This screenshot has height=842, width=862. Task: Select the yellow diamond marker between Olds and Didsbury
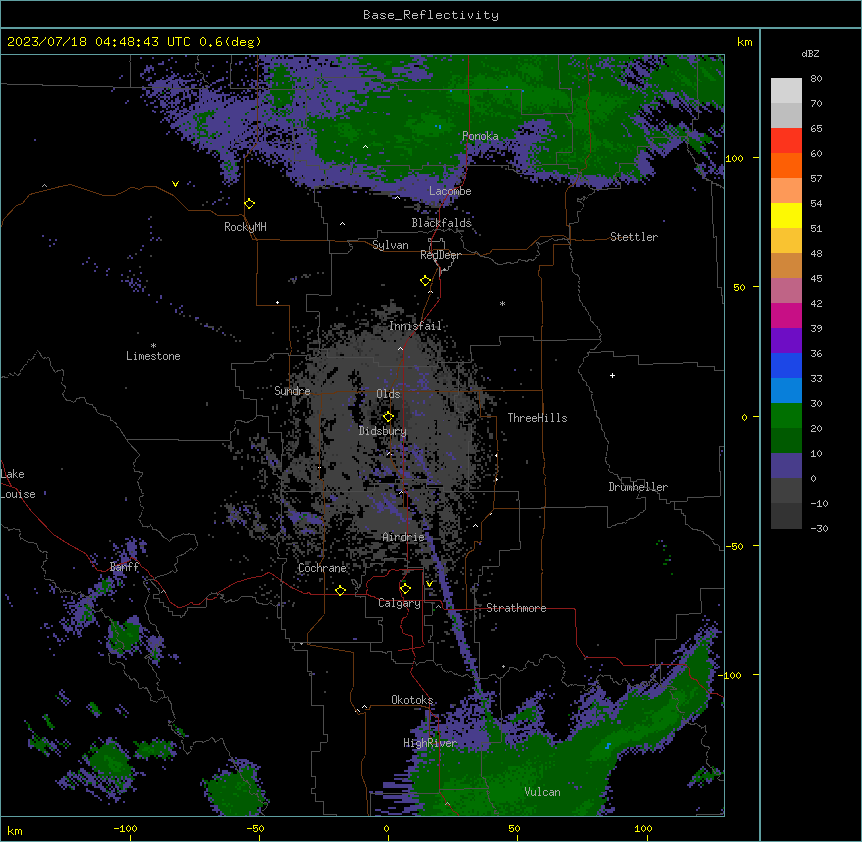(x=388, y=417)
